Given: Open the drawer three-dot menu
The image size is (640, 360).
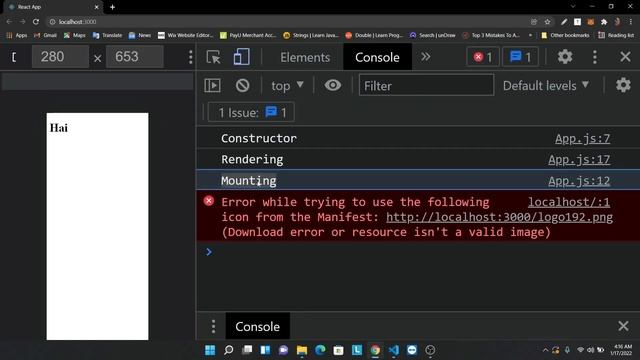Looking at the screenshot, I should pyautogui.click(x=213, y=326).
